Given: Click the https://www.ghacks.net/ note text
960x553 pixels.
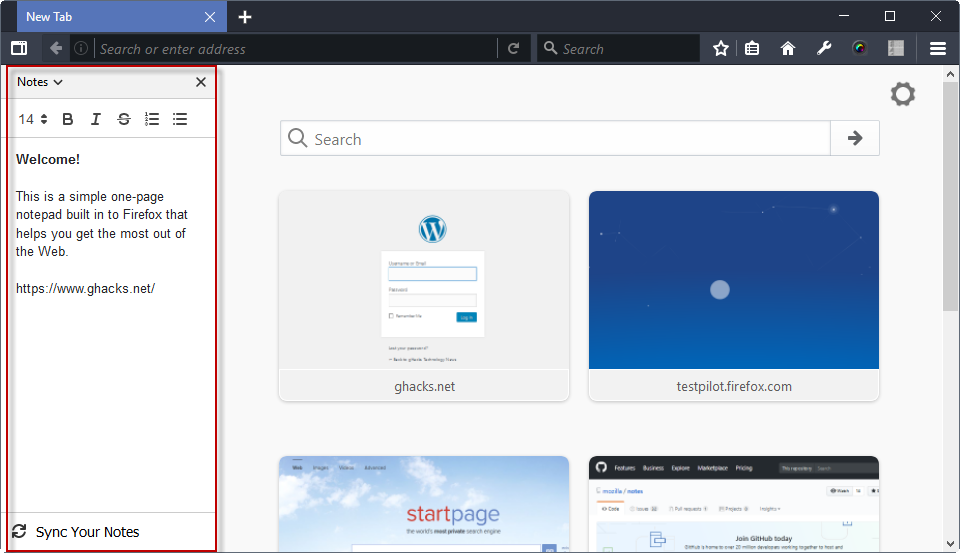Looking at the screenshot, I should click(85, 288).
